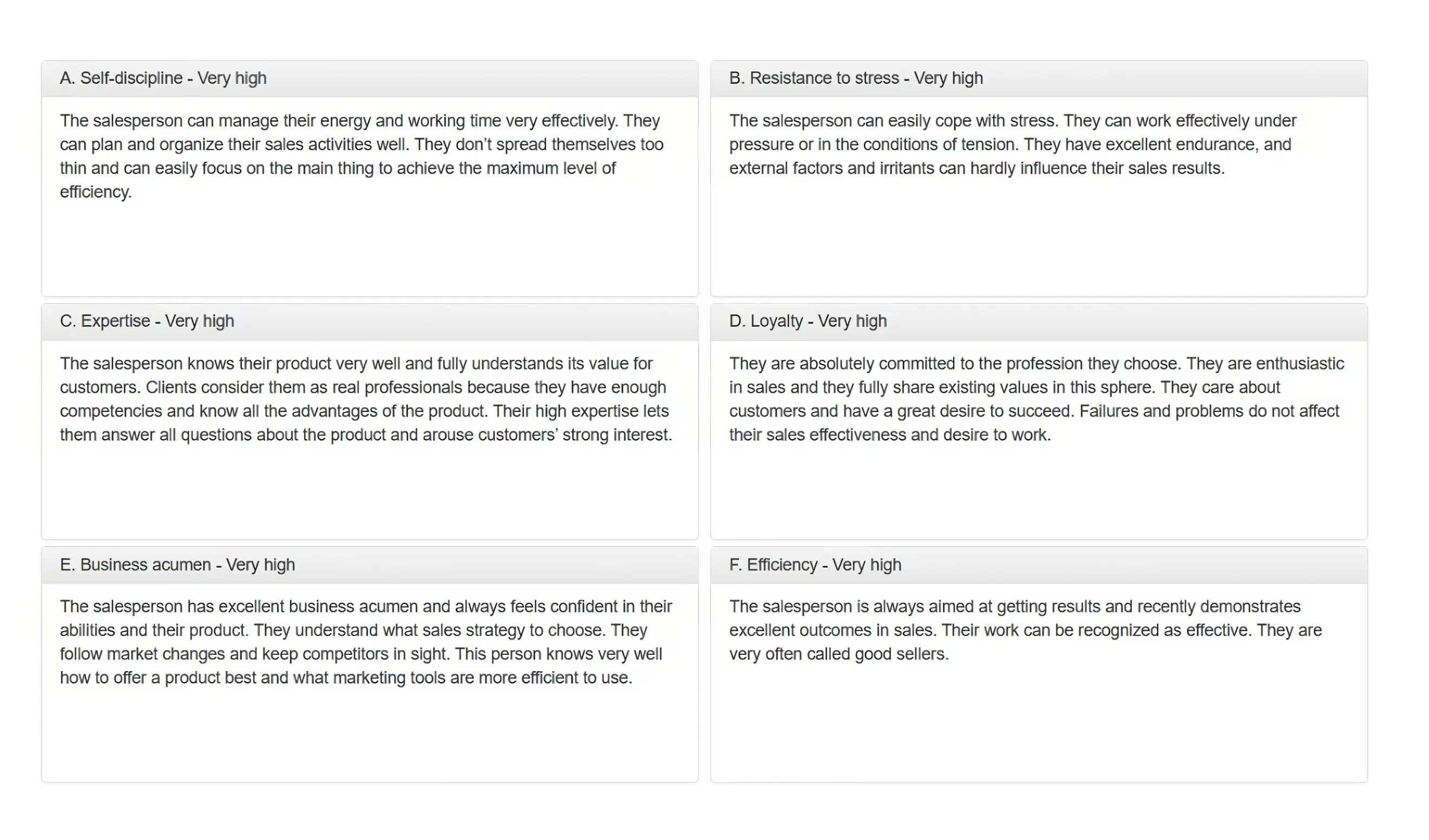This screenshot has height=840, width=1429.
Task: Click the Self-discipline panel heading
Action: coord(163,78)
